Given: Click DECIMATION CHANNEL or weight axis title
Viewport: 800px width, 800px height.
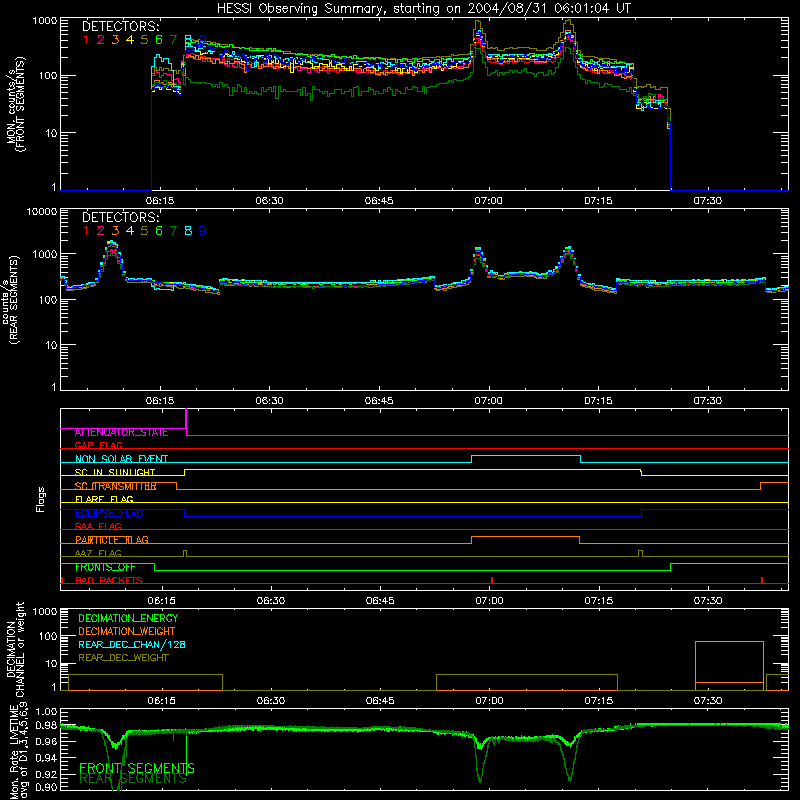Looking at the screenshot, I should pos(15,650).
